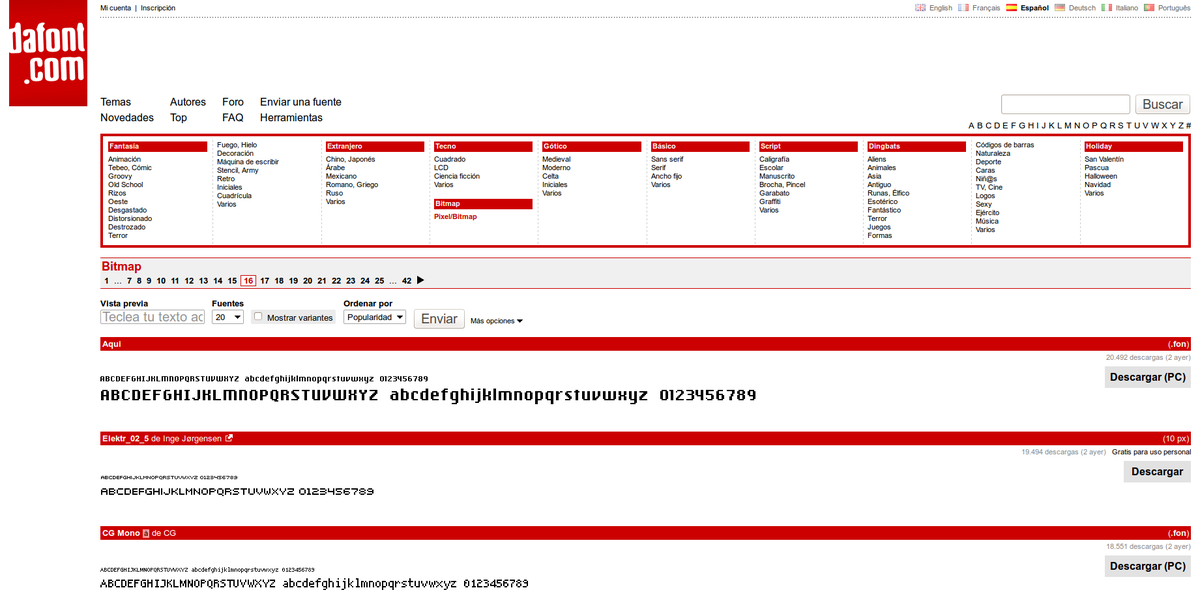Go to Autores
The height and width of the screenshot is (590, 1200).
tap(188, 102)
